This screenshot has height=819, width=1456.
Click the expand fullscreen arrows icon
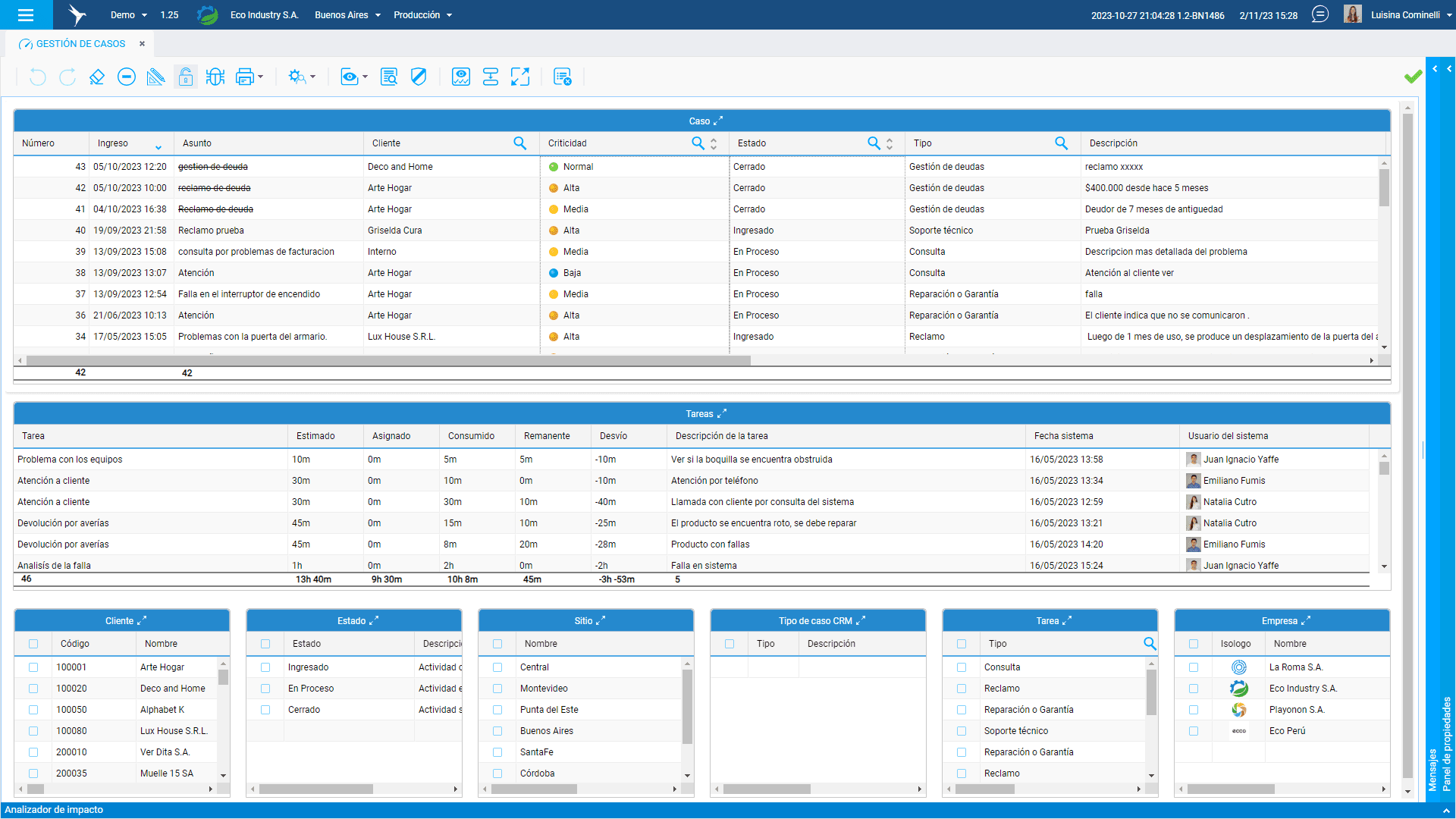(520, 77)
